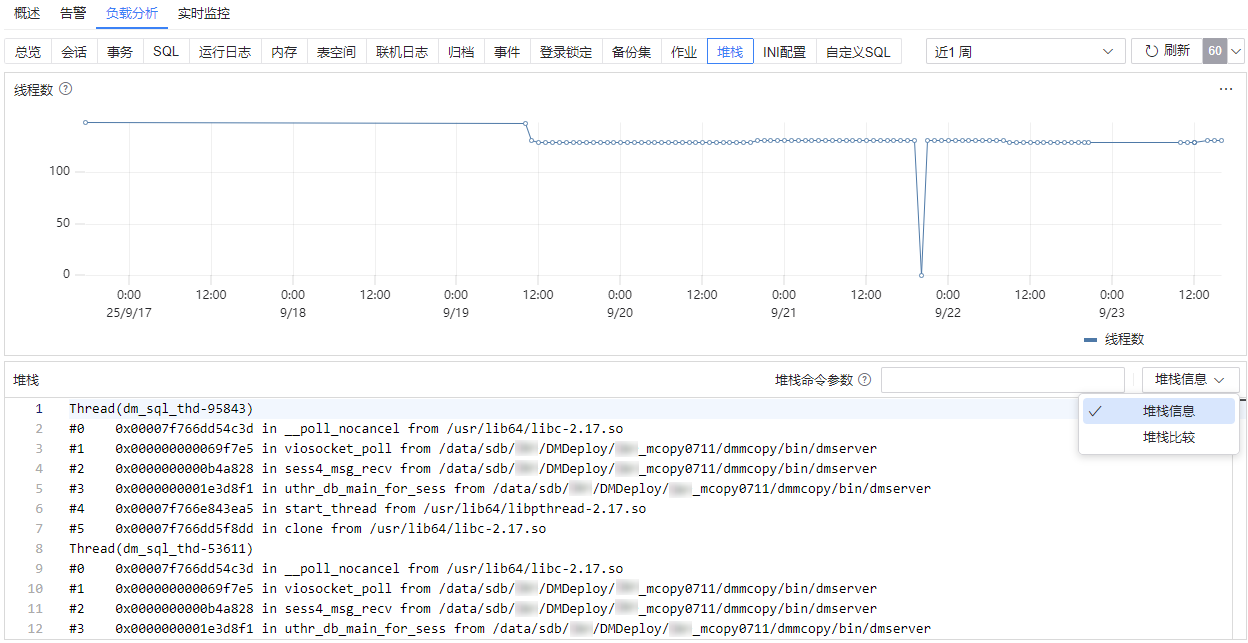Click line 3, the first viosocket_poll frame
The image size is (1248, 643).
[x=473, y=449]
